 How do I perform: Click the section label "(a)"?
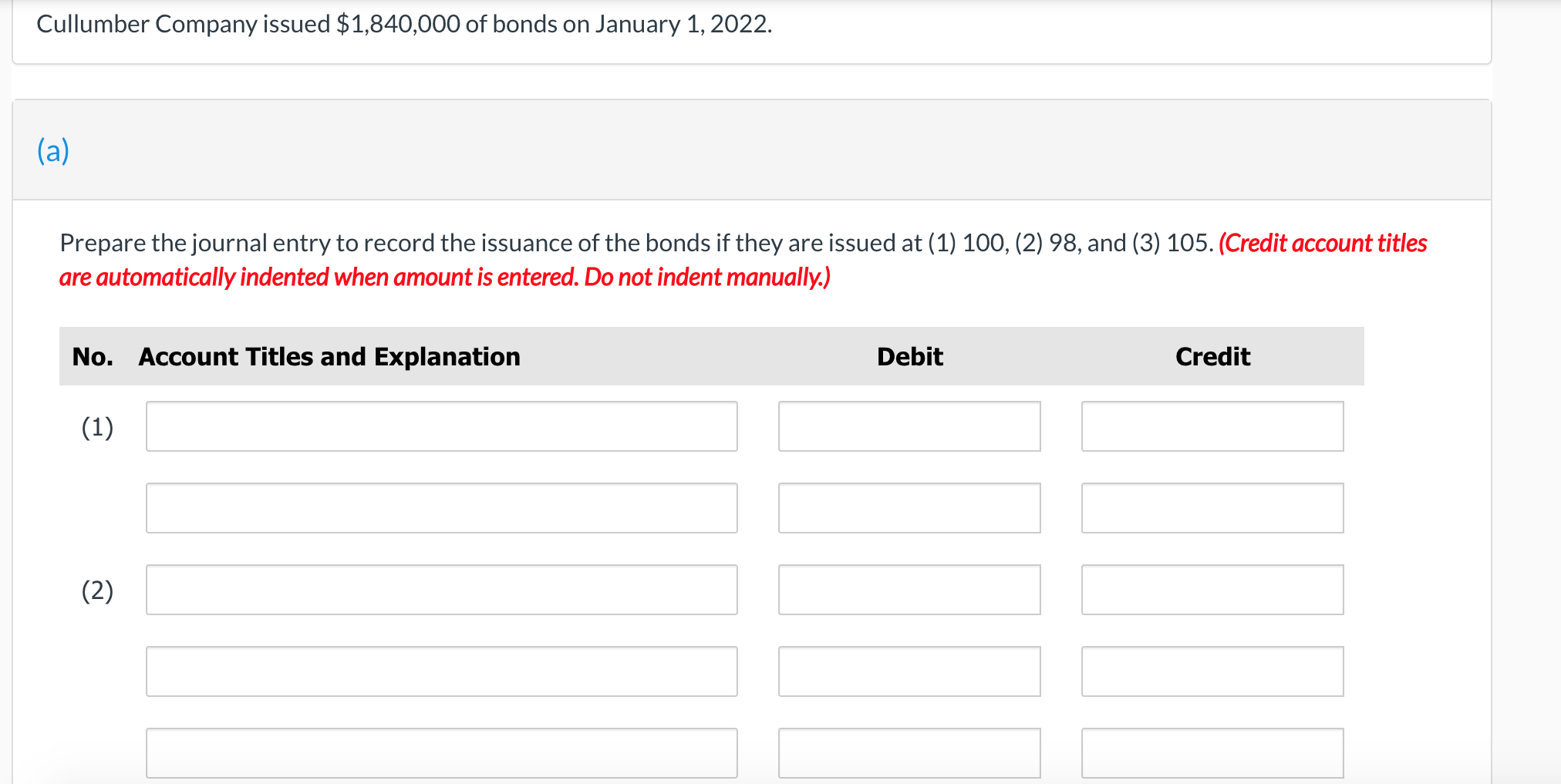point(52,150)
